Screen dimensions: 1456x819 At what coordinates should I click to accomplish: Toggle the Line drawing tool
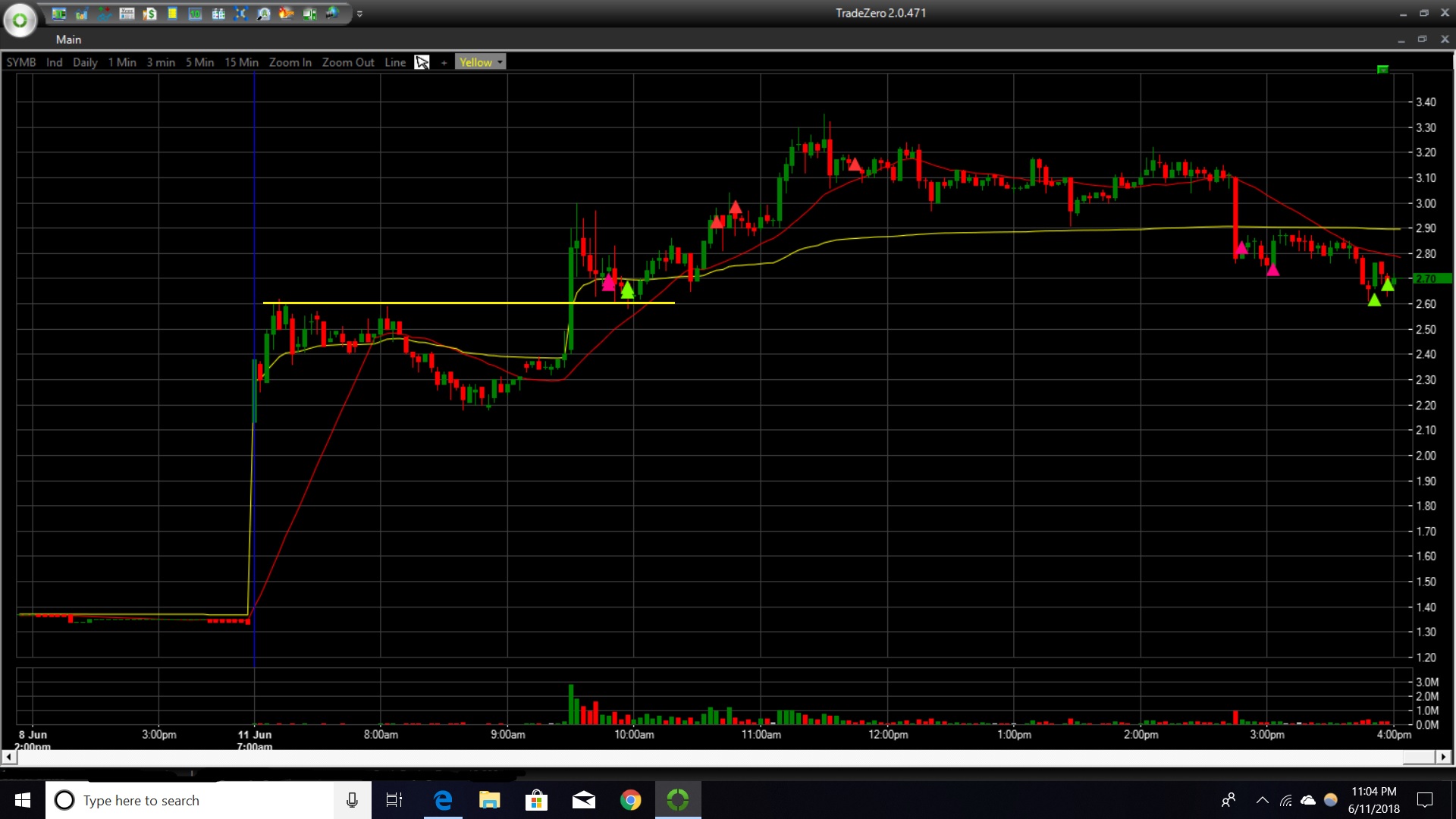pos(394,62)
